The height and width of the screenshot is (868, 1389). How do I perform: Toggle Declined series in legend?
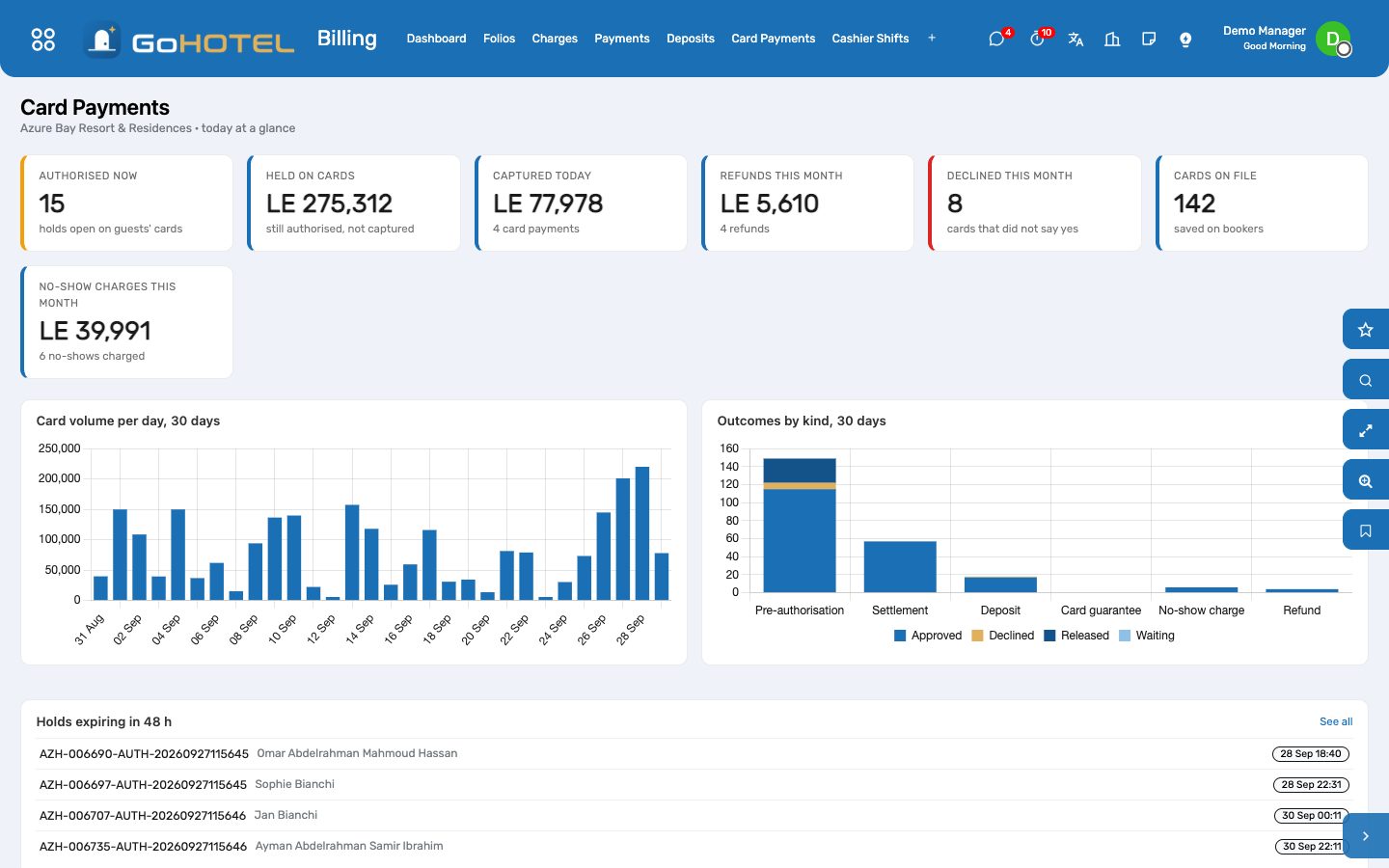click(1003, 636)
